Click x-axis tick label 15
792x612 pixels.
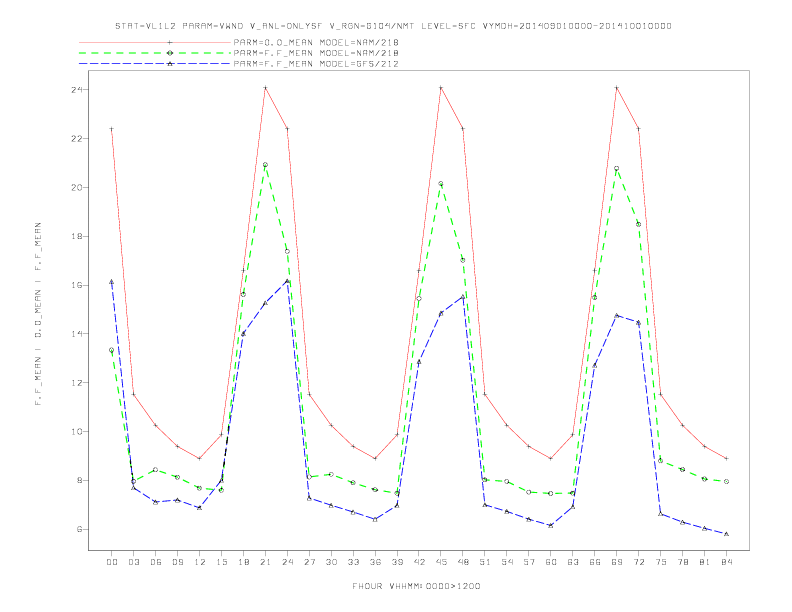(x=221, y=562)
